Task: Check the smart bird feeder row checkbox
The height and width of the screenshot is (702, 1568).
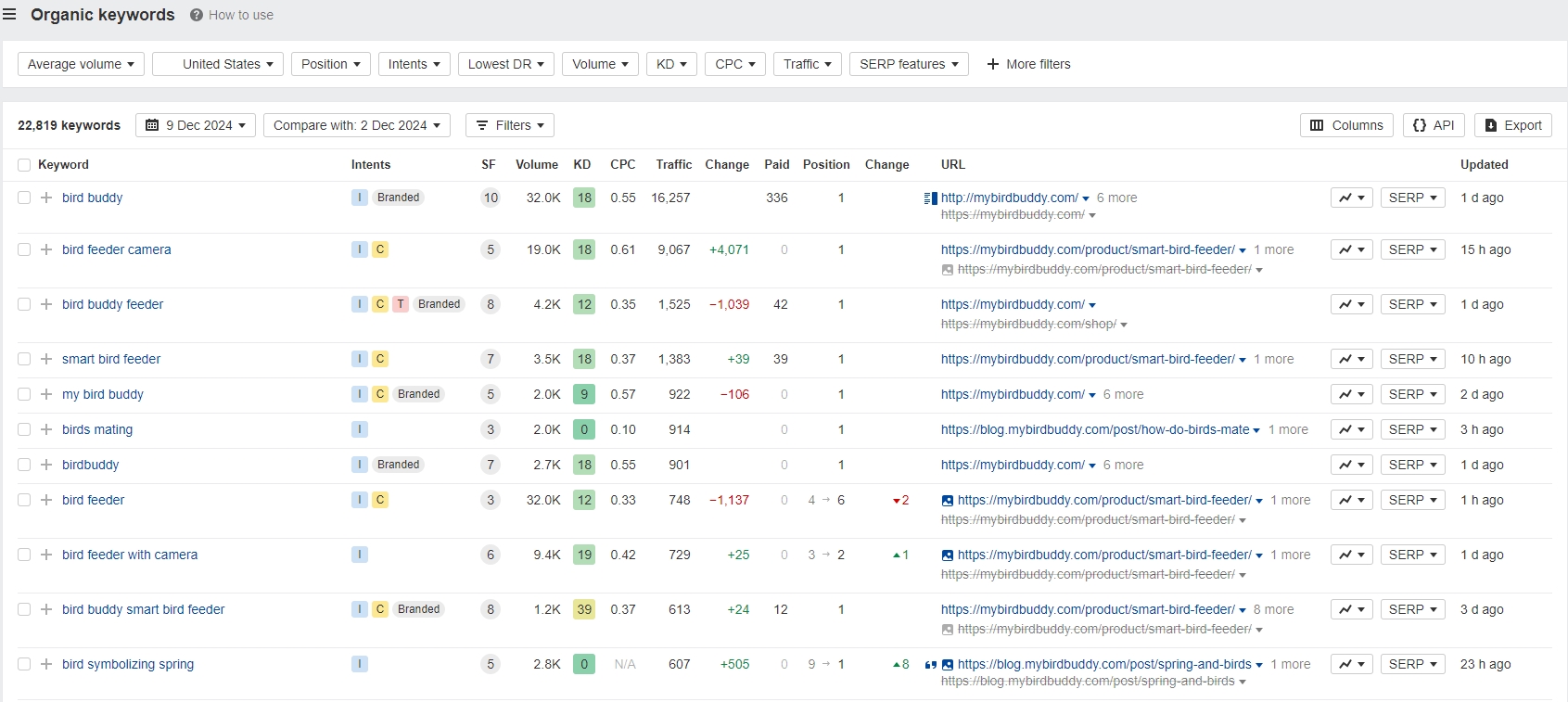Action: click(x=24, y=359)
